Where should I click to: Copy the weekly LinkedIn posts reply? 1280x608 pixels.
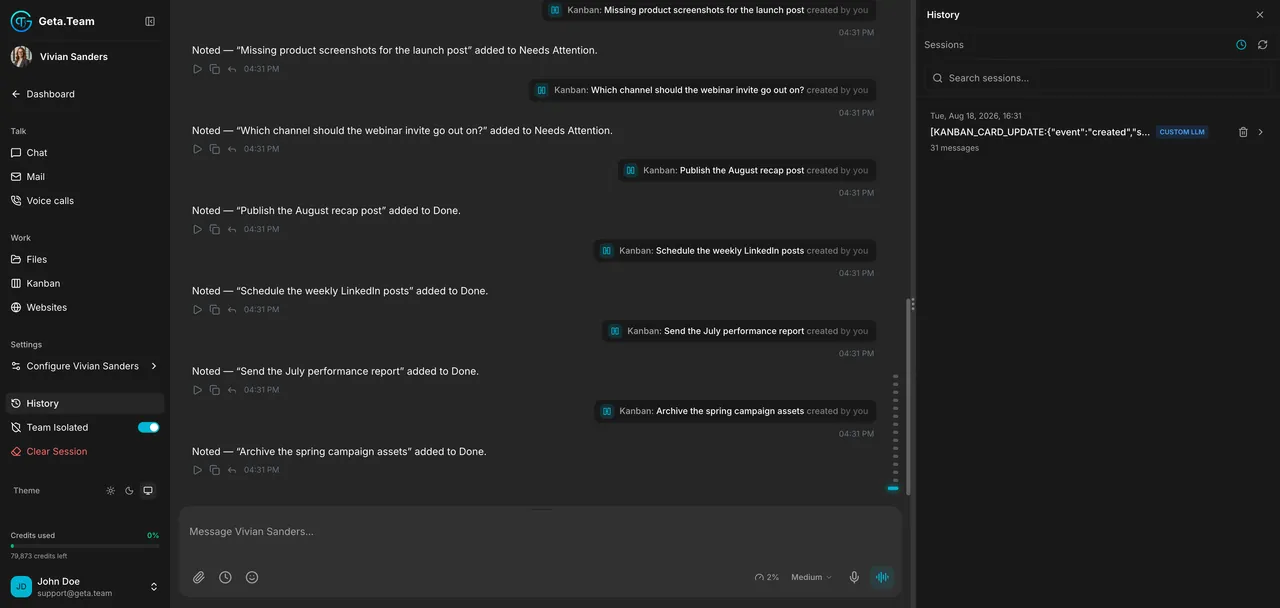214,310
